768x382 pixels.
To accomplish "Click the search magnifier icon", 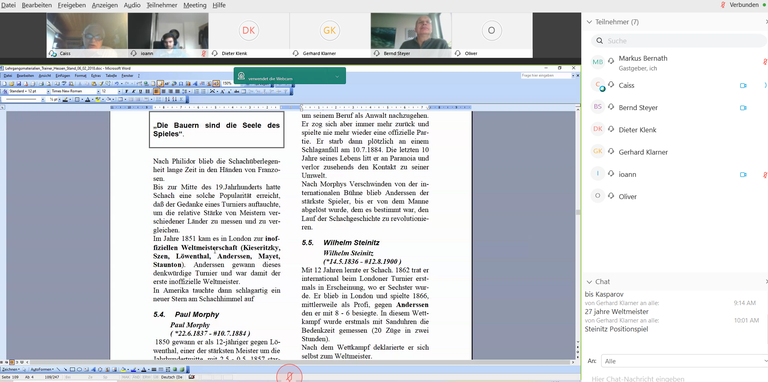I will pos(600,41).
